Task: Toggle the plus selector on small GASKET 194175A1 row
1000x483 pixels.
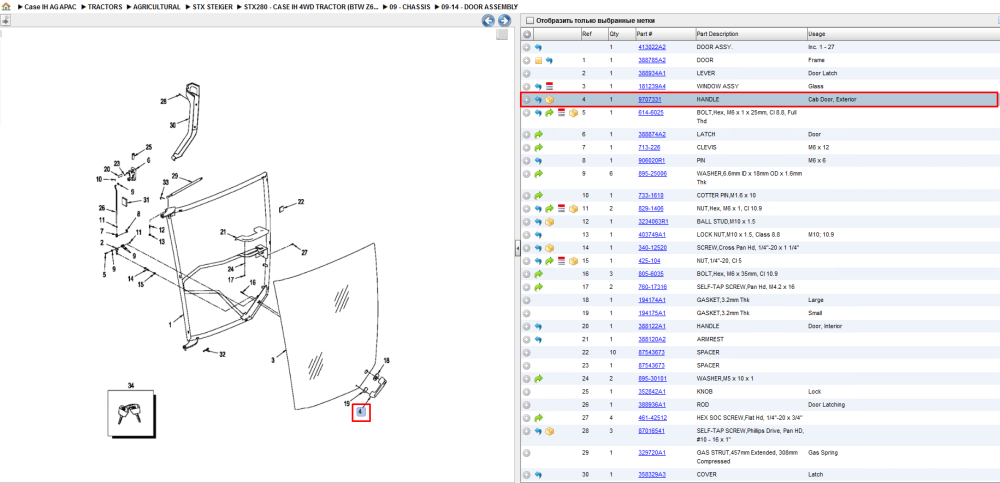Action: [x=527, y=313]
